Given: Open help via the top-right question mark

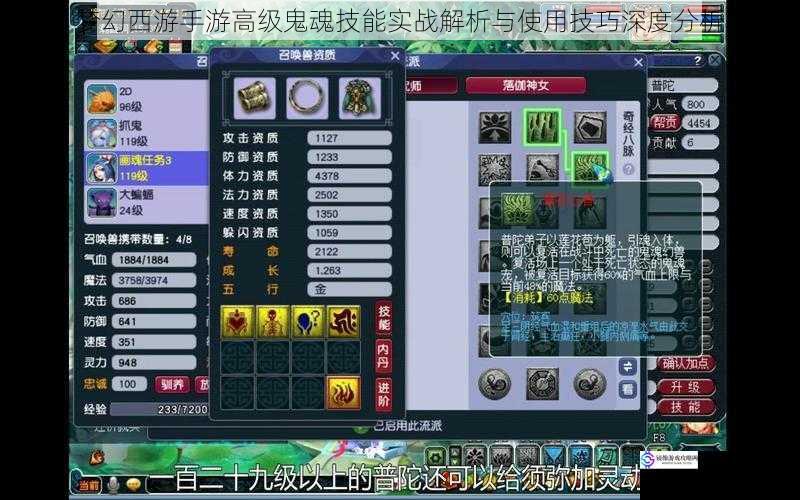Looking at the screenshot, I should [698, 61].
